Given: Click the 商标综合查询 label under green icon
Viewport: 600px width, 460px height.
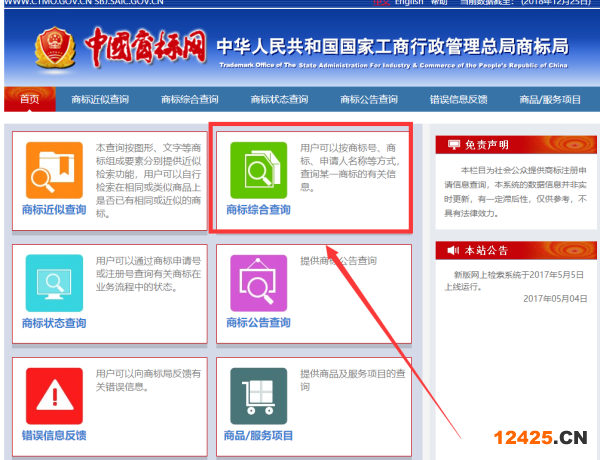Looking at the screenshot, I should [x=258, y=211].
